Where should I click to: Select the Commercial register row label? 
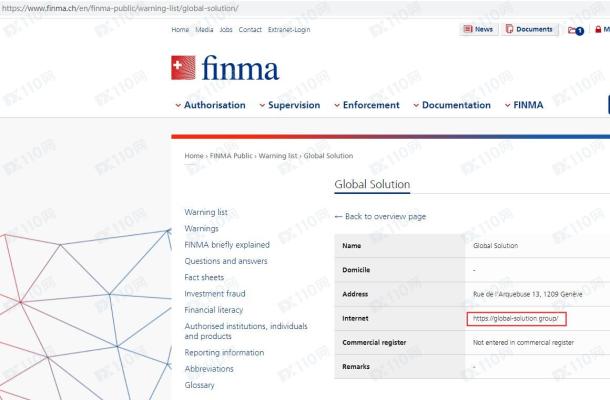click(374, 342)
